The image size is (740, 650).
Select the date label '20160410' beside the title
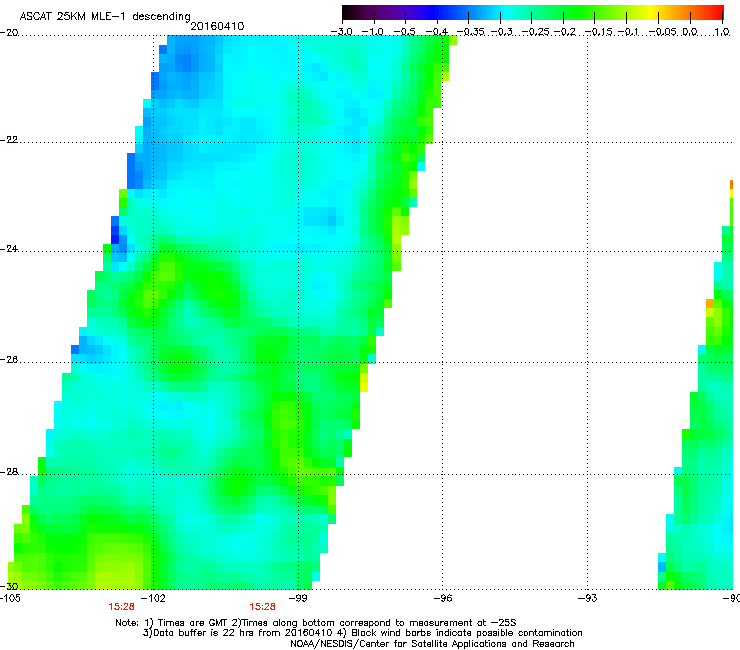[217, 26]
